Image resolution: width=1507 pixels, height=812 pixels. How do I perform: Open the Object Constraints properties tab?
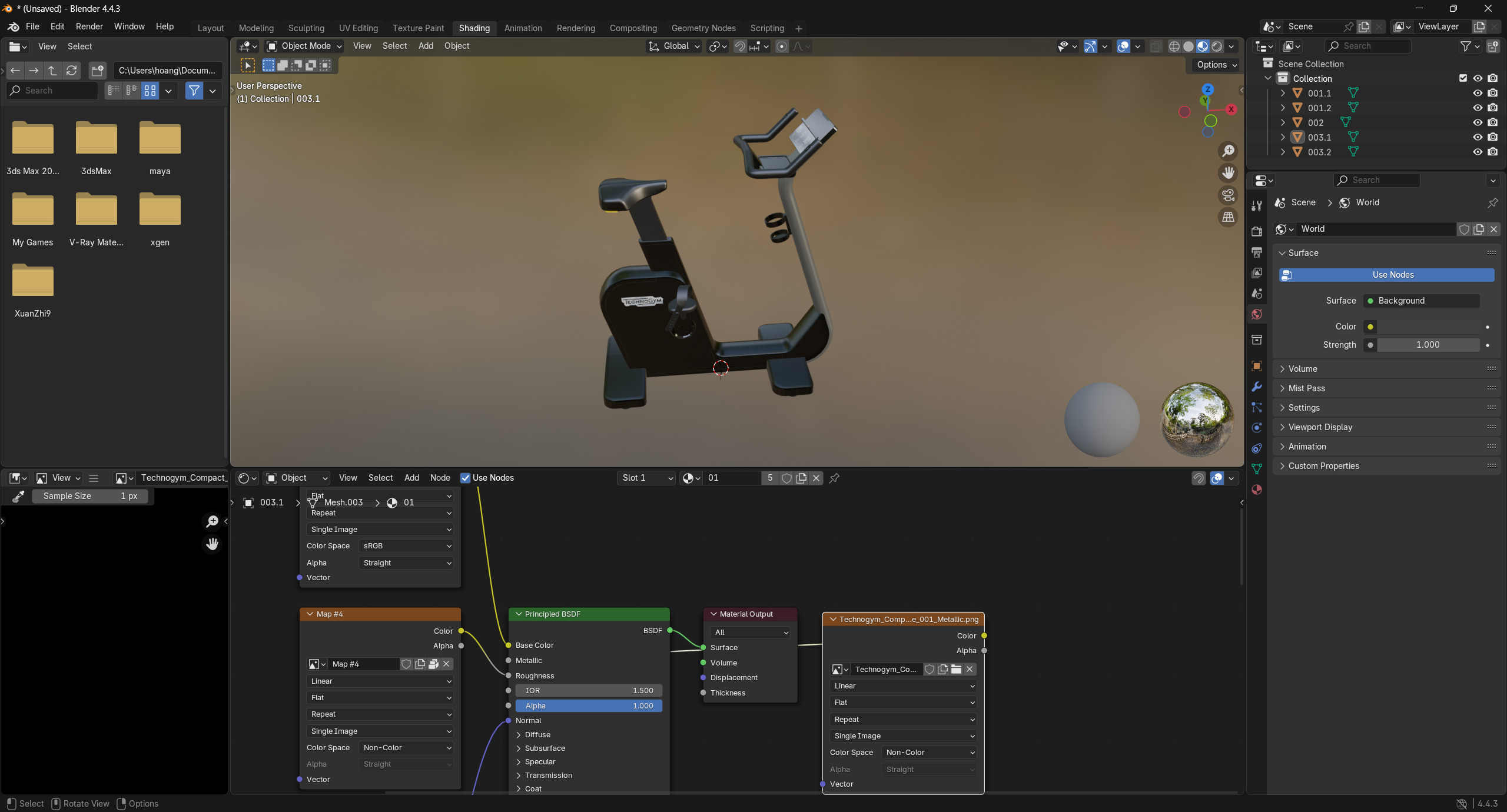[1257, 448]
